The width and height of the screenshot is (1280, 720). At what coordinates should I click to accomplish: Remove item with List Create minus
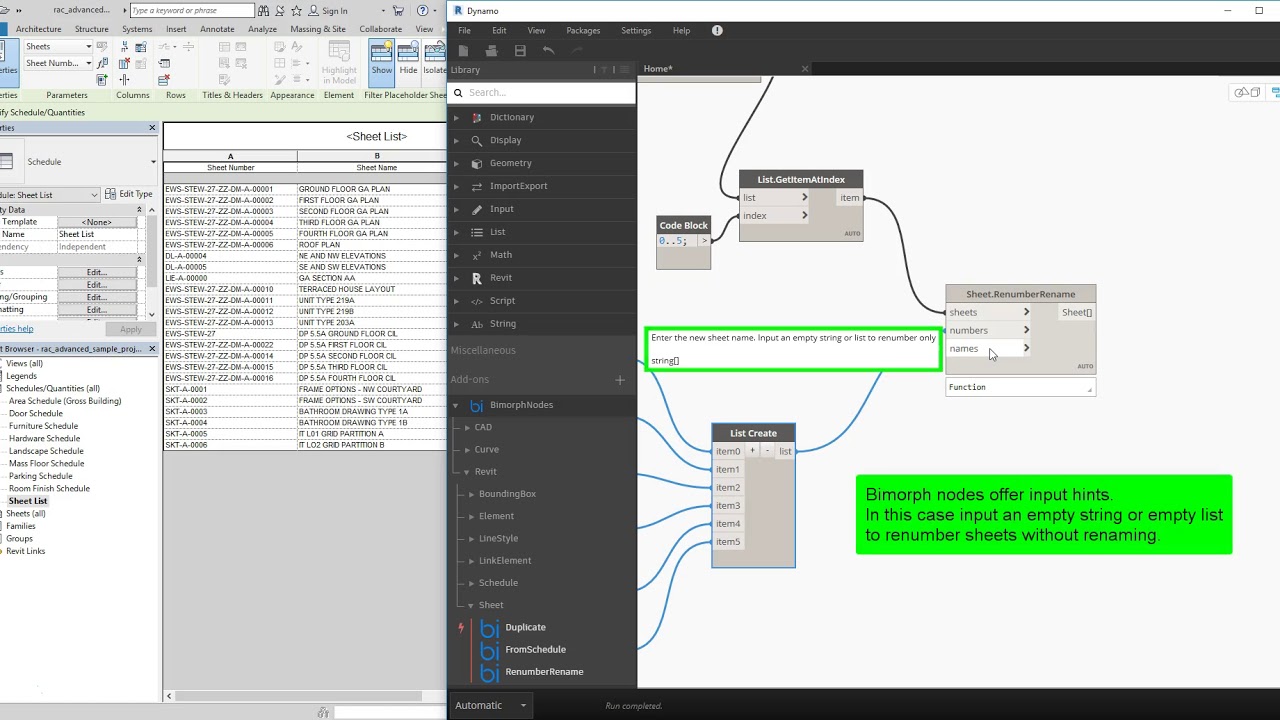point(768,451)
